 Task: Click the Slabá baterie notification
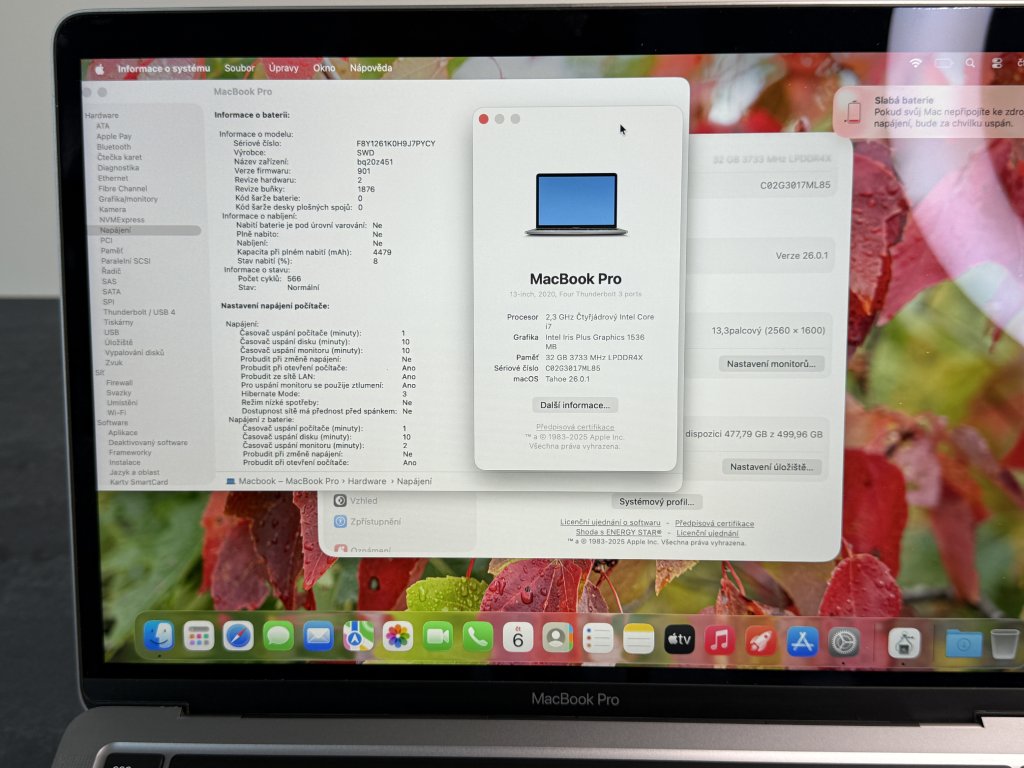click(930, 112)
